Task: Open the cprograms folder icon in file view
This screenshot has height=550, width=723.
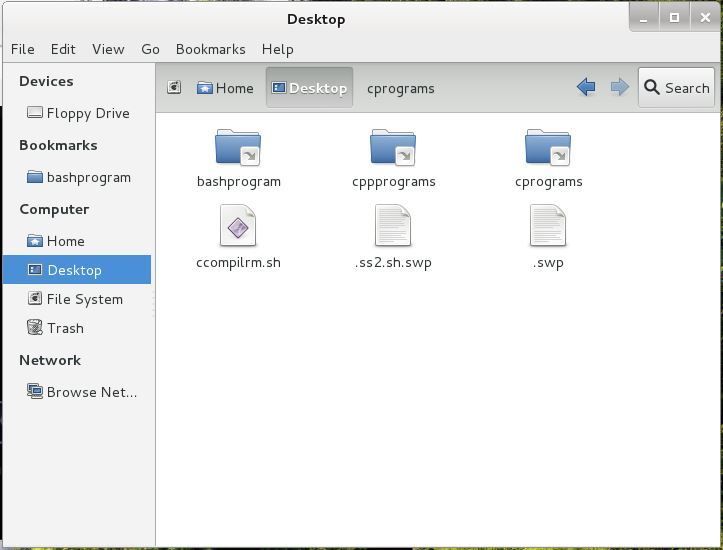Action: pyautogui.click(x=548, y=148)
